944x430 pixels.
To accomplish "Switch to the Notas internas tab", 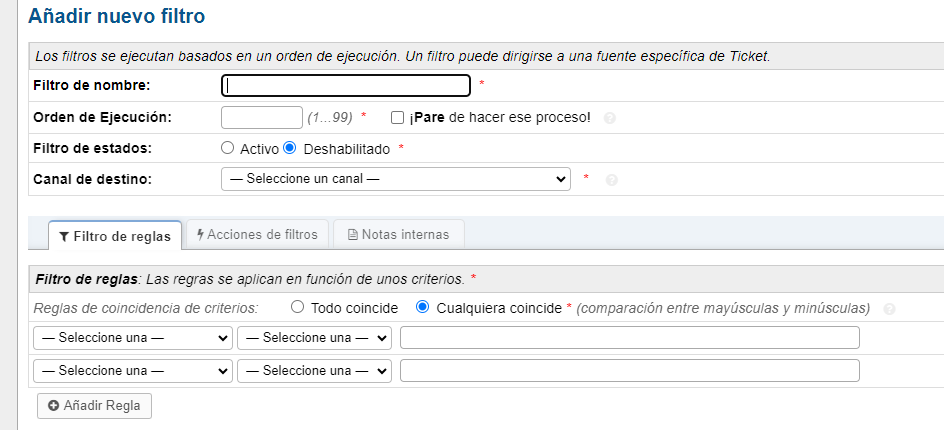I will (398, 235).
